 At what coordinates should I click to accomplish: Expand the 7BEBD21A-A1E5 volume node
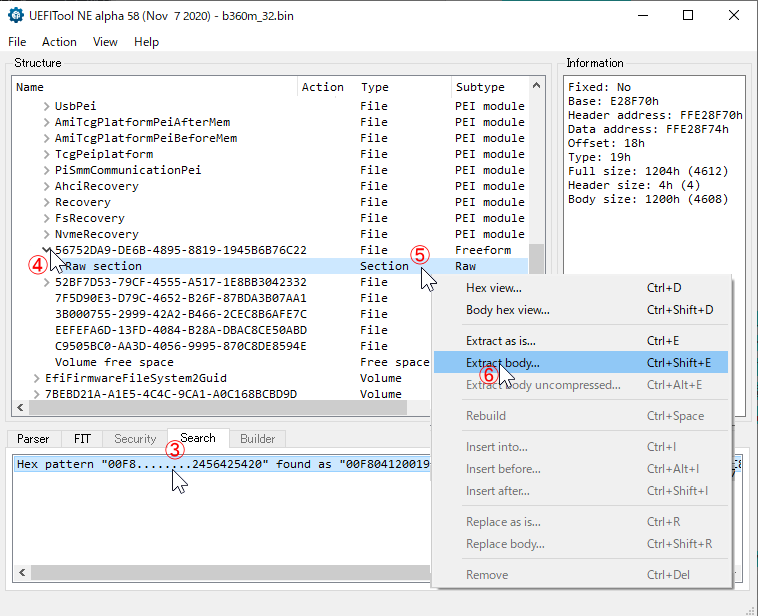pyautogui.click(x=36, y=394)
